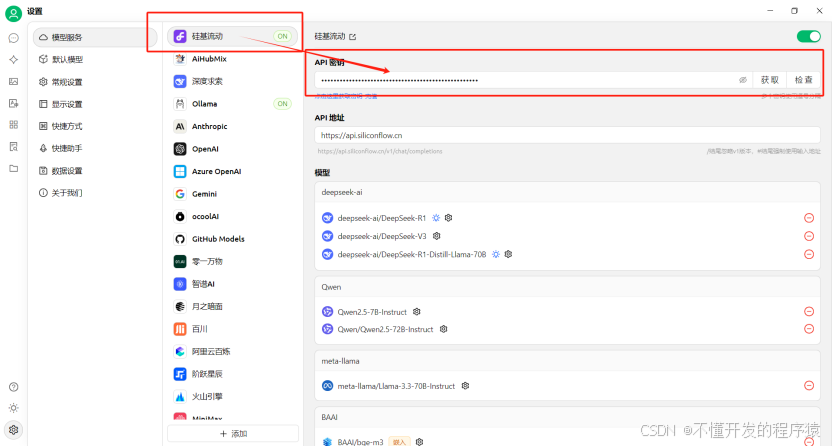The image size is (832, 446).
Task: Open 硅基流动 official site external link icon
Action: 353,37
